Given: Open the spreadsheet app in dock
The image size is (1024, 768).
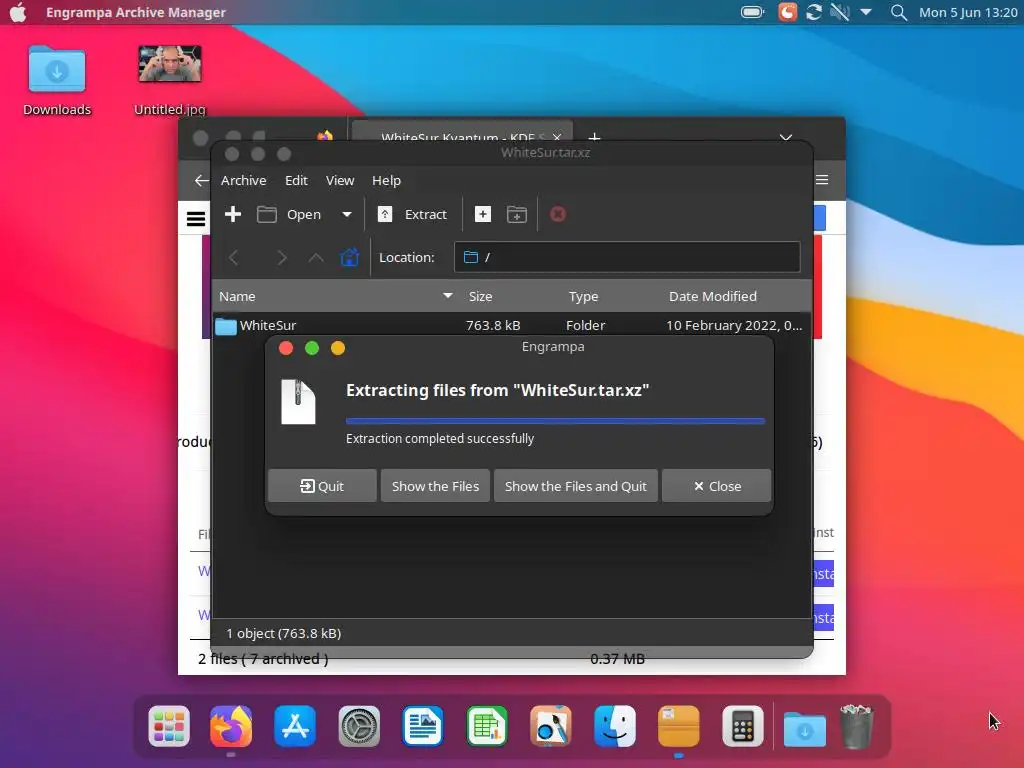Looking at the screenshot, I should [487, 726].
